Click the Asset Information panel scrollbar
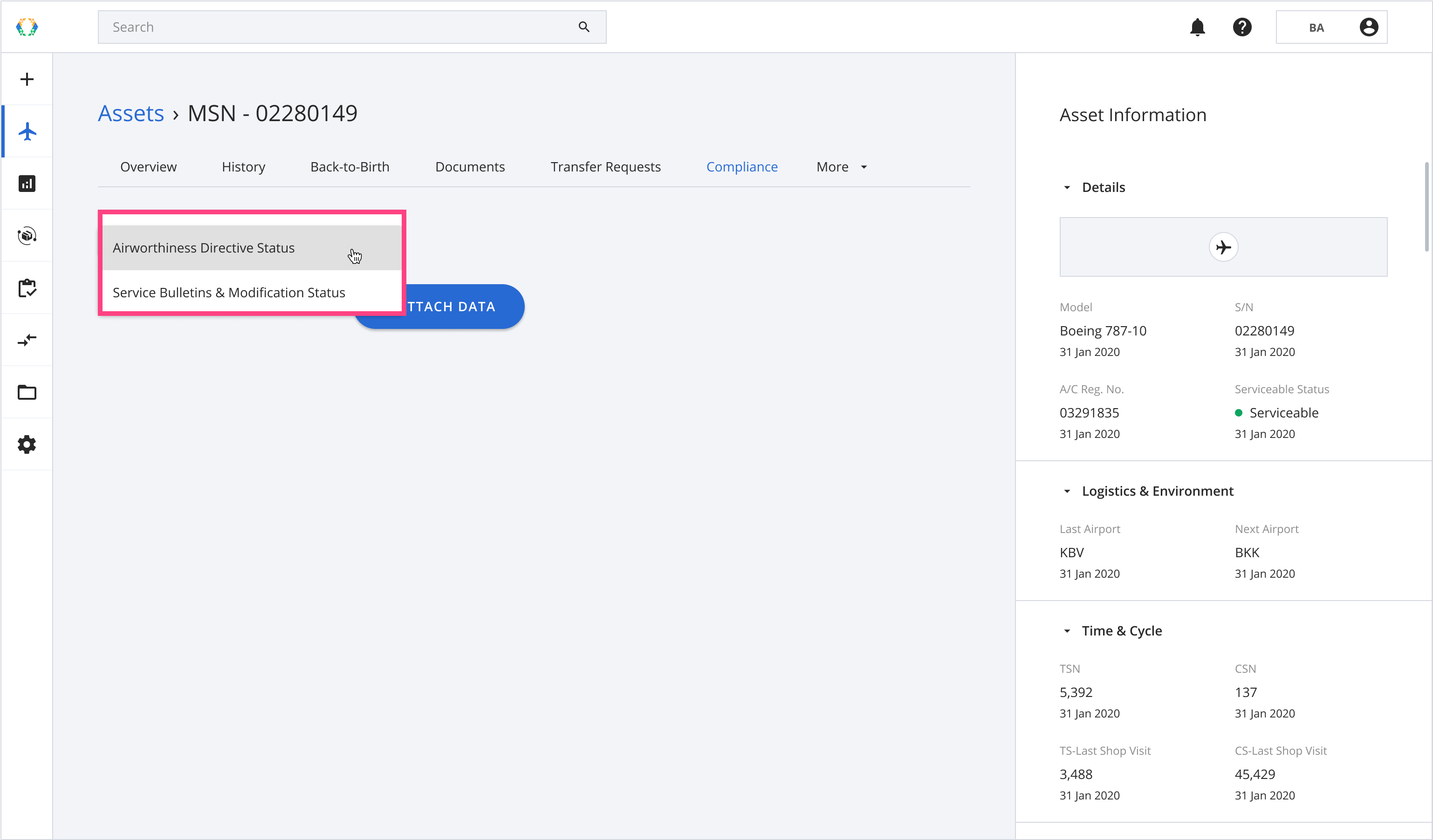This screenshot has height=840, width=1433. tap(1427, 207)
